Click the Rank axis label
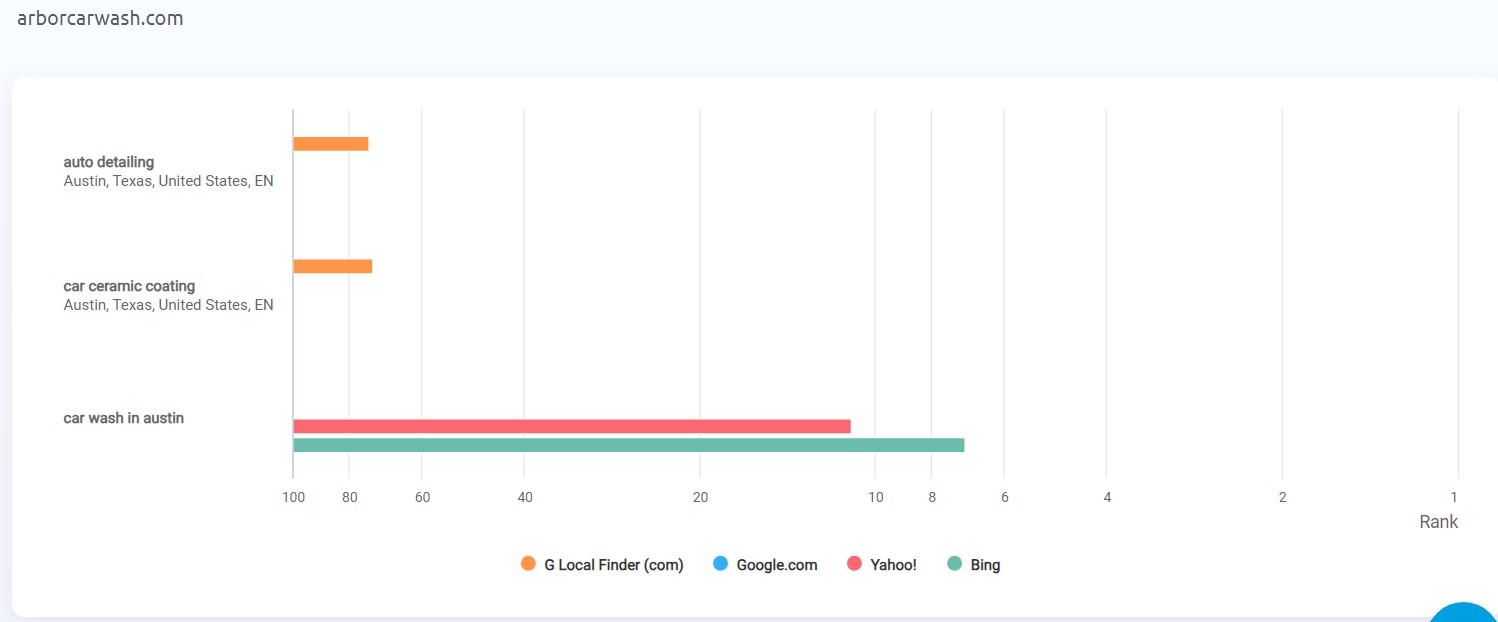 (1438, 522)
